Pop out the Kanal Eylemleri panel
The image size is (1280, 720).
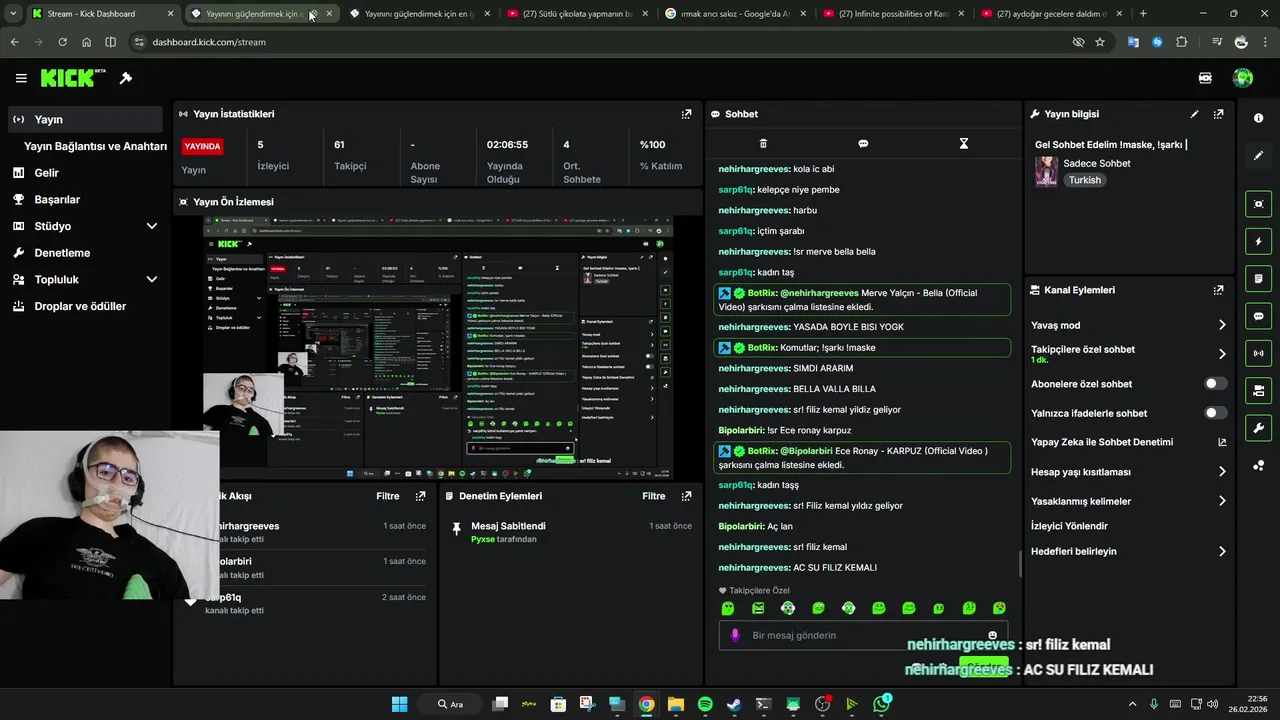[1218, 290]
